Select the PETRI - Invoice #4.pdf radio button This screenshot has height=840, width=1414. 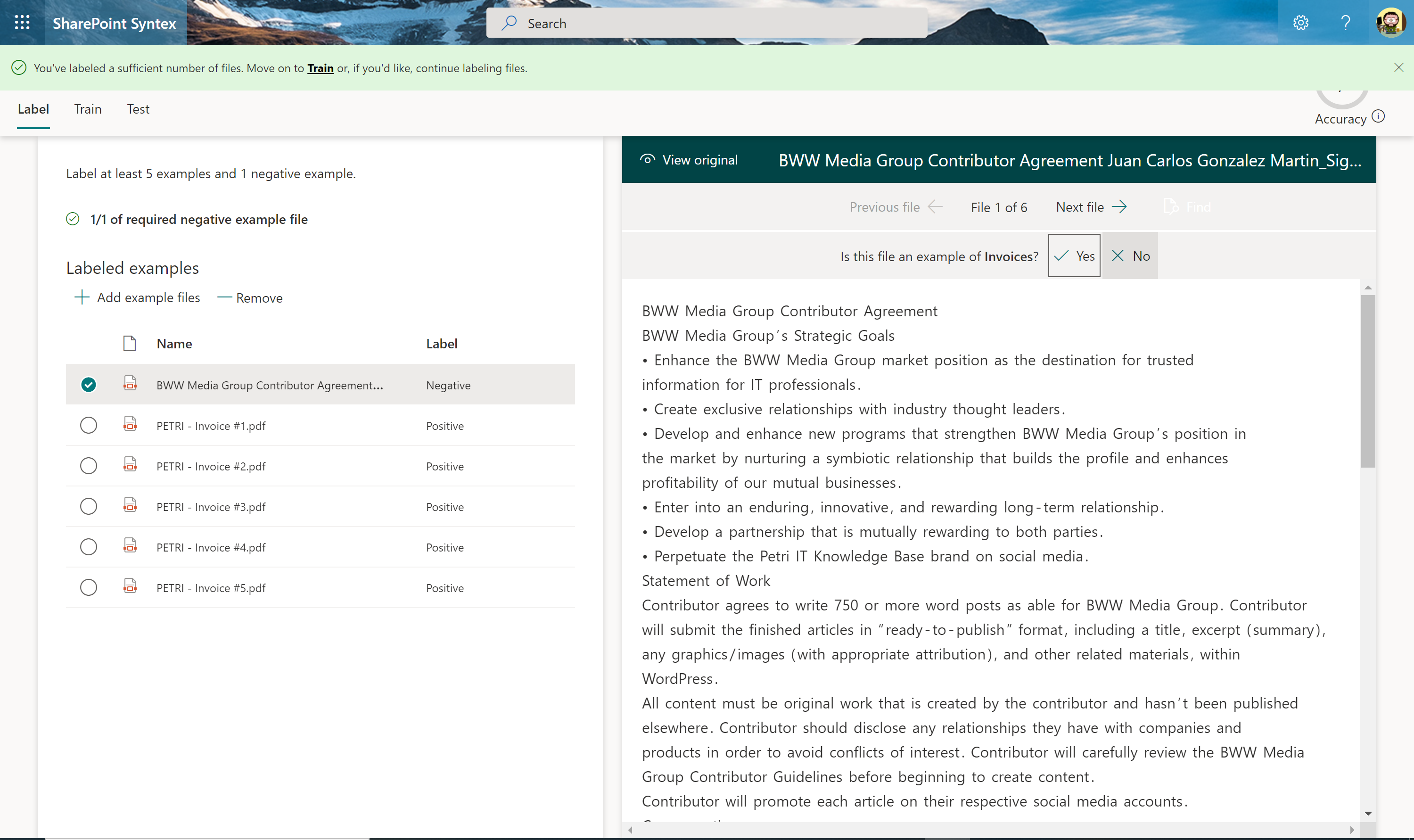pos(88,547)
